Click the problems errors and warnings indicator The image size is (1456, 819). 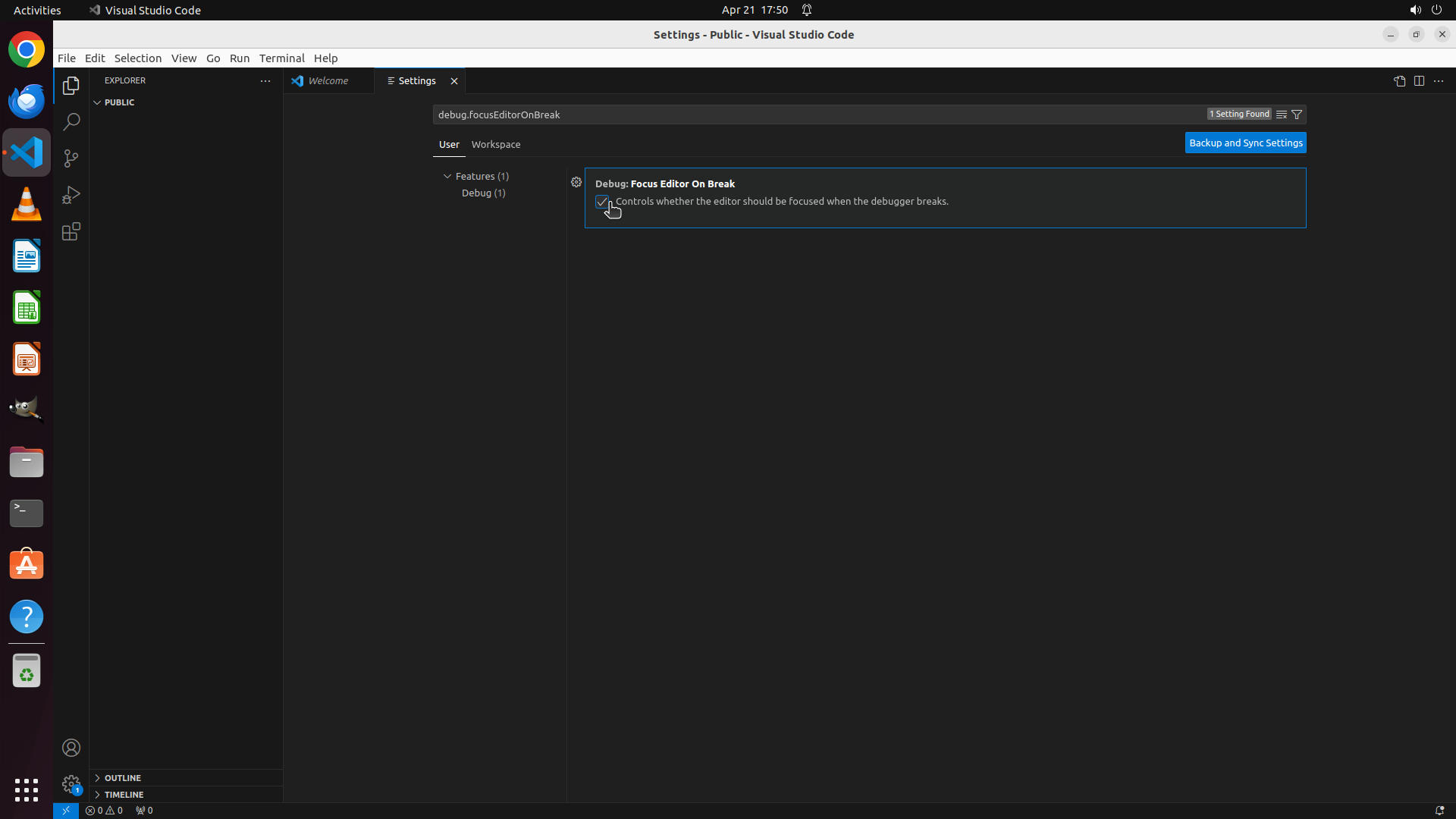click(x=104, y=811)
